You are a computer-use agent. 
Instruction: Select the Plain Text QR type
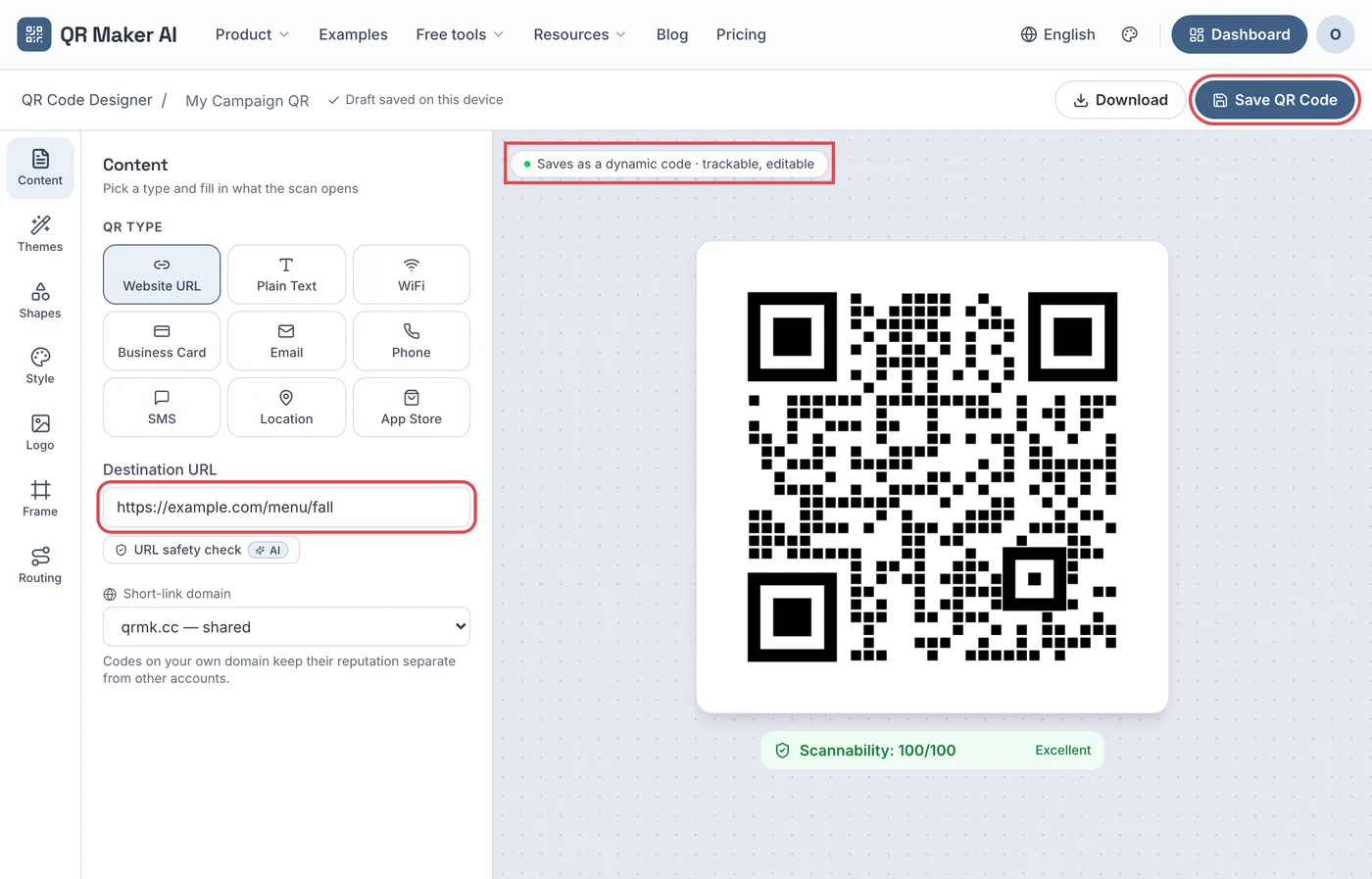coord(286,274)
